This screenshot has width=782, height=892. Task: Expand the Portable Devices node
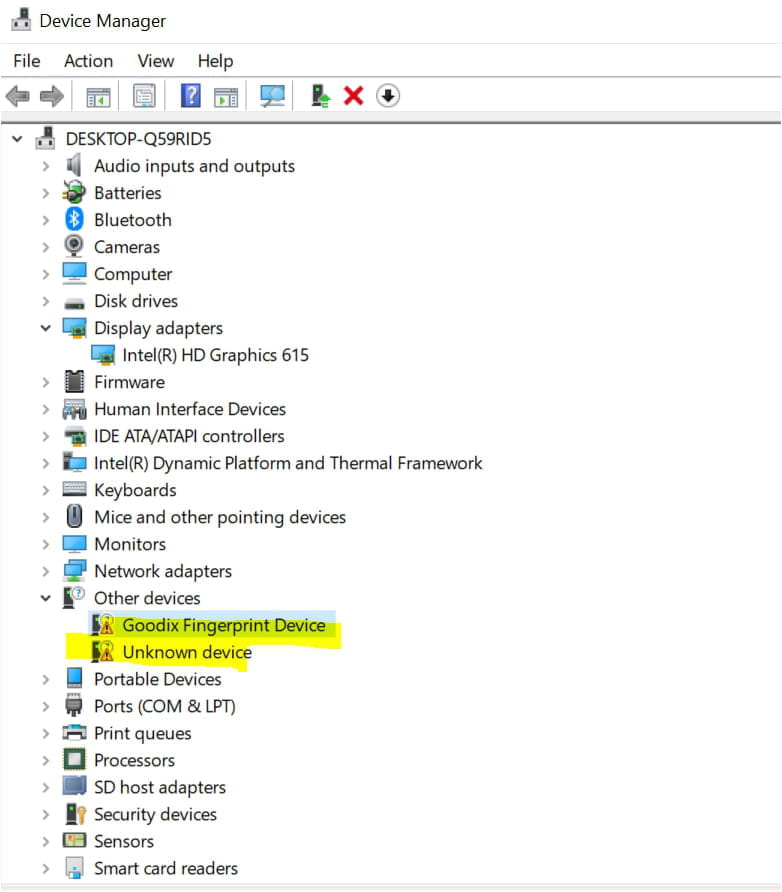point(46,679)
